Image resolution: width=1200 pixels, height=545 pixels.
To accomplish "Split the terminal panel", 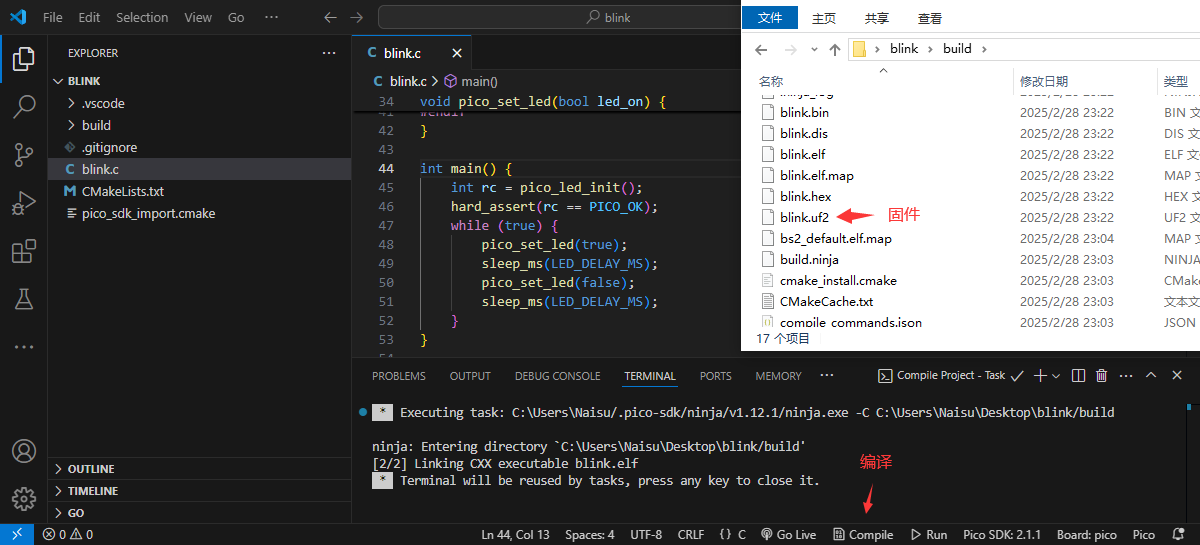I will tap(1078, 376).
